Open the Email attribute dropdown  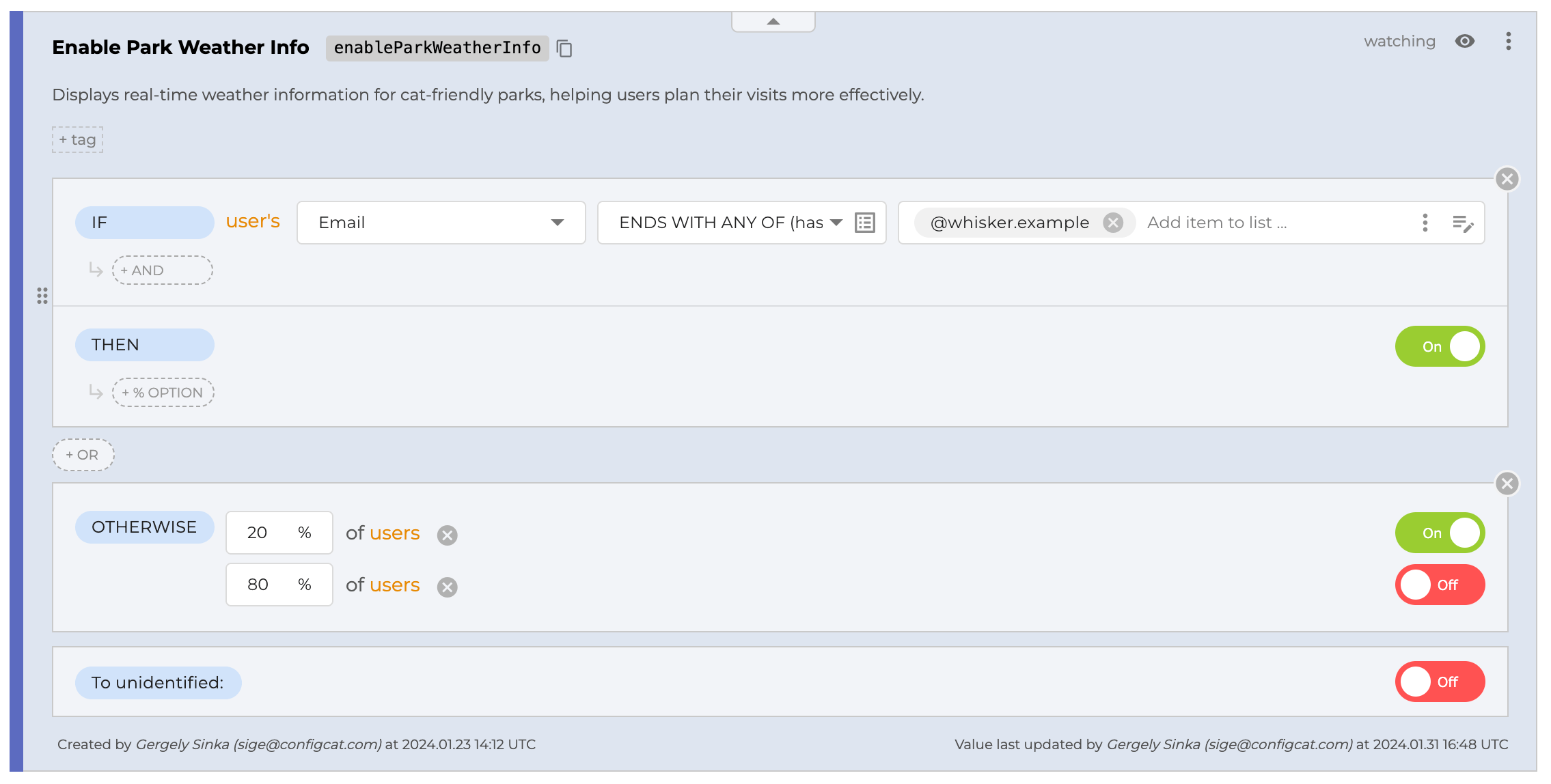click(441, 223)
